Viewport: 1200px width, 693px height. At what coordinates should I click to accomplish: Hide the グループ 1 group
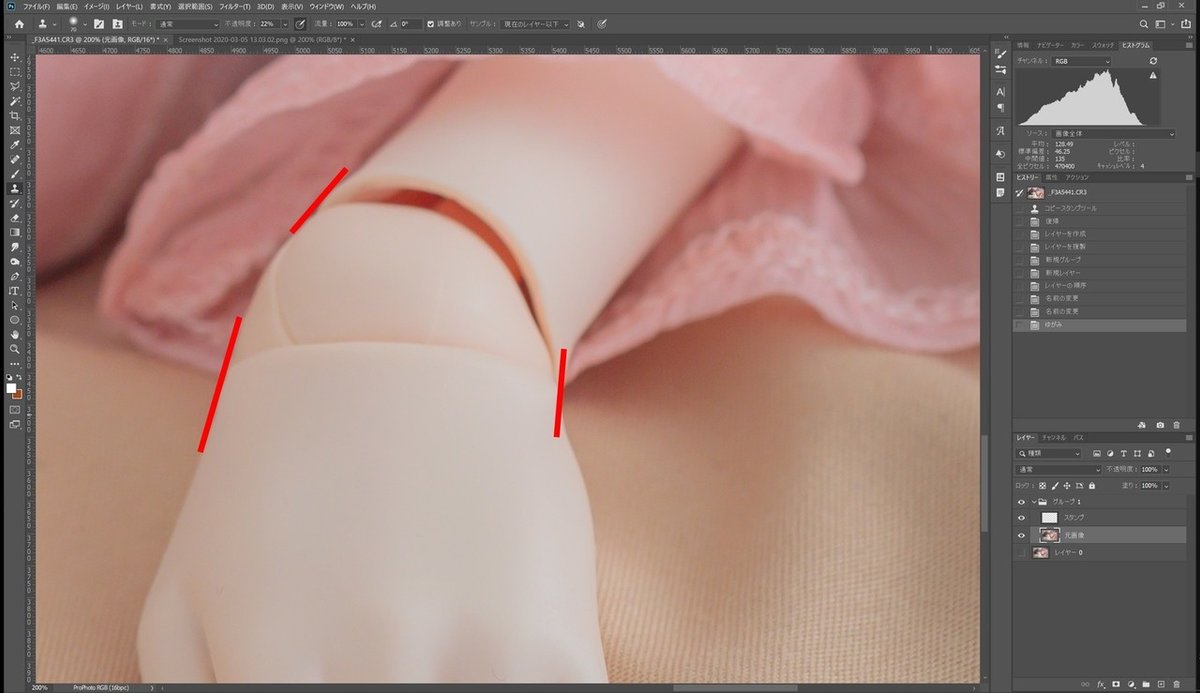coord(1021,501)
